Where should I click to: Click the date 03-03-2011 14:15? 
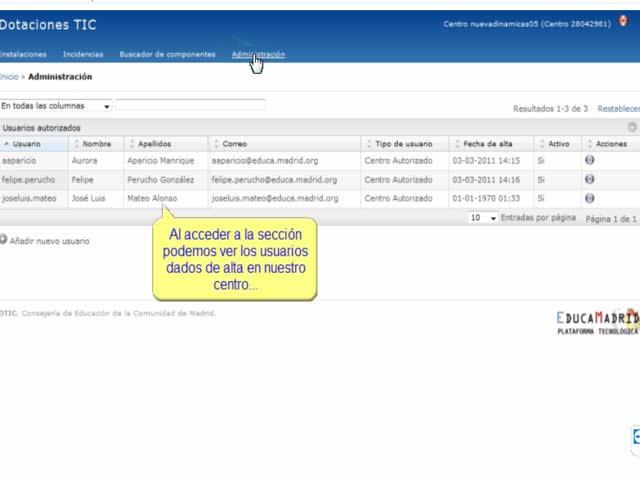pyautogui.click(x=486, y=160)
